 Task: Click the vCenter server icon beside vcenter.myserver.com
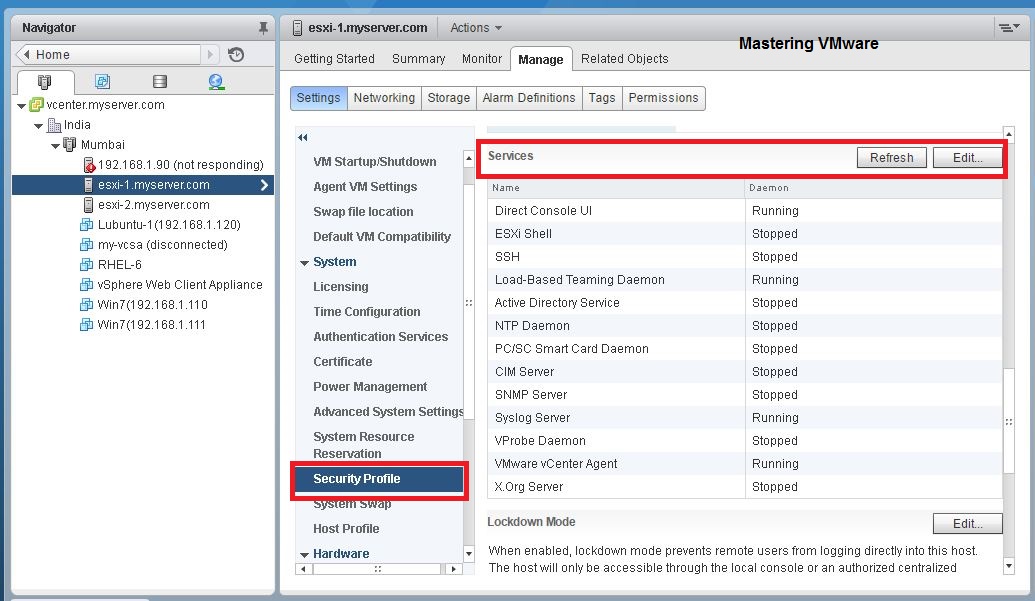(36, 104)
